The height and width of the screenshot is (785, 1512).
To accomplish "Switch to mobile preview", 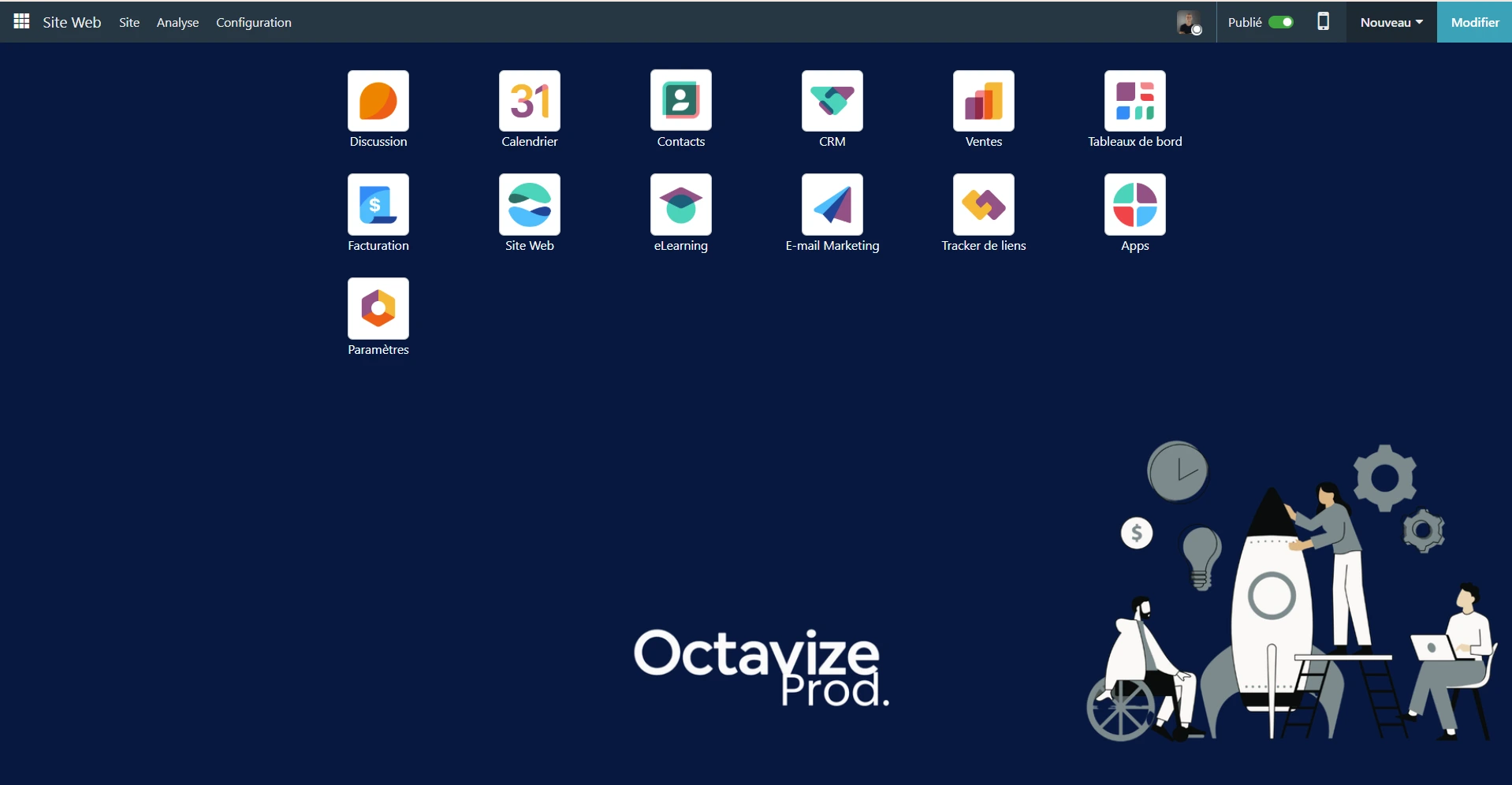I will coord(1324,22).
